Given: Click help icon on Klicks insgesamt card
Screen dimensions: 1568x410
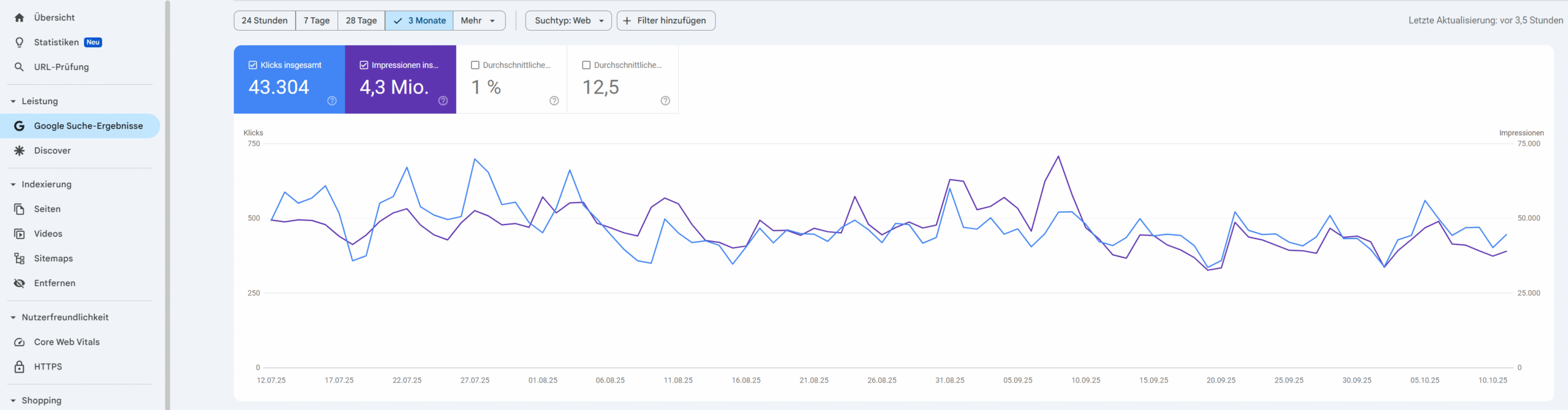Looking at the screenshot, I should click(x=331, y=101).
